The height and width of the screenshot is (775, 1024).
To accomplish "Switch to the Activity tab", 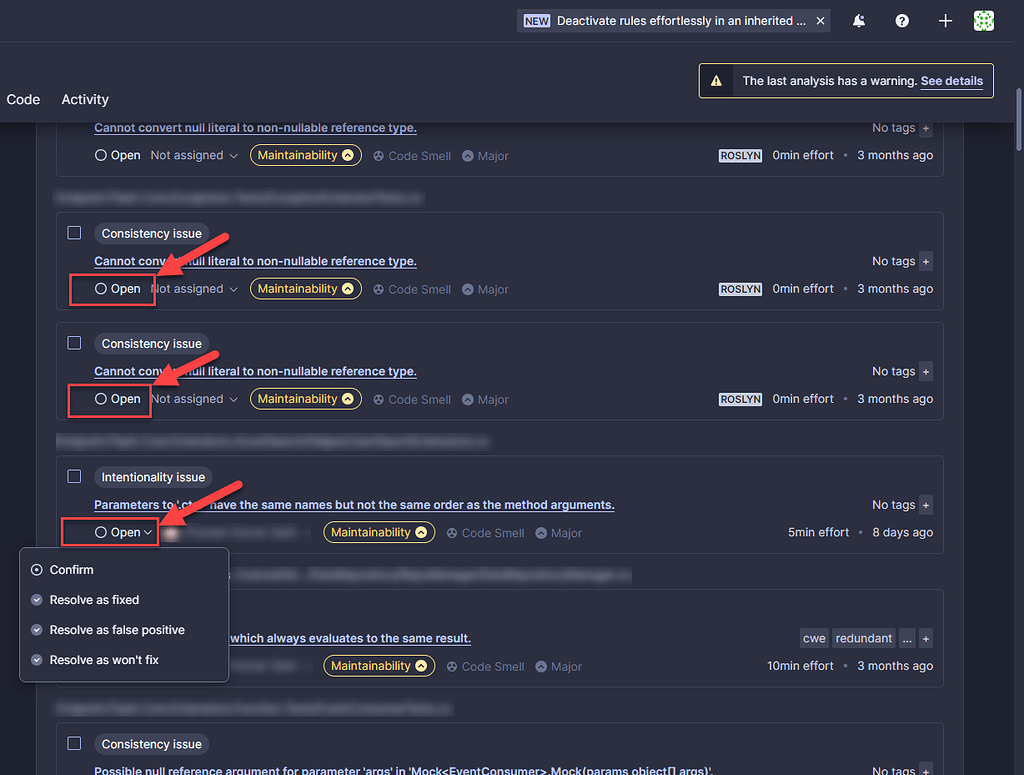I will pos(84,99).
